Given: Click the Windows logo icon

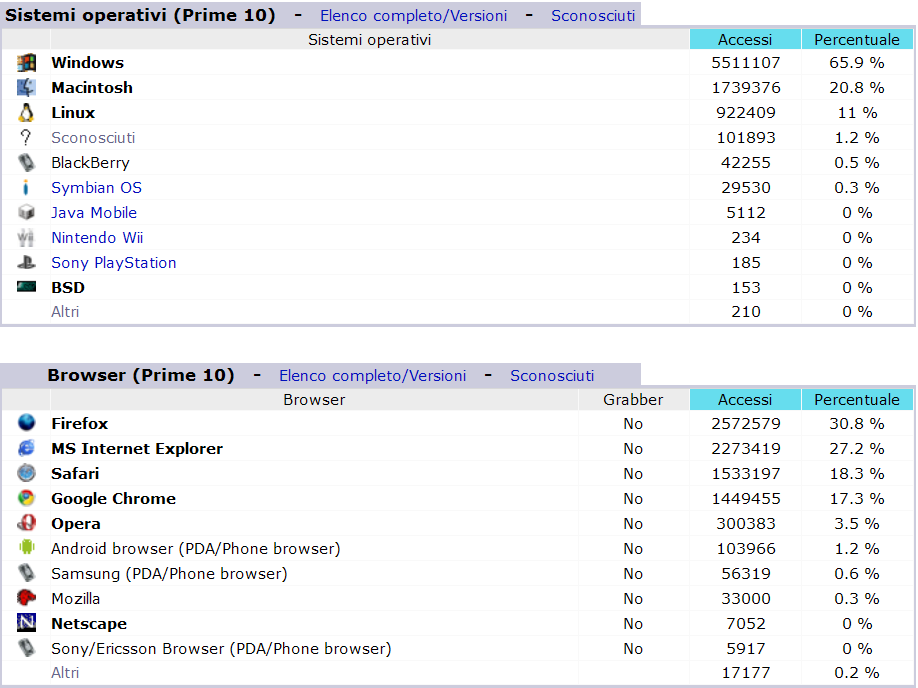Looking at the screenshot, I should (26, 63).
